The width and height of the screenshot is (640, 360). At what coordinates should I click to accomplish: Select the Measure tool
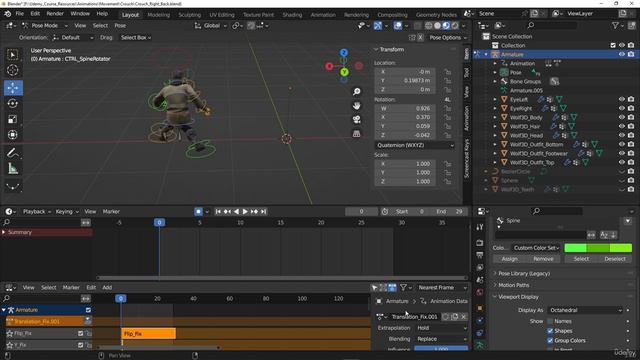click(x=13, y=169)
